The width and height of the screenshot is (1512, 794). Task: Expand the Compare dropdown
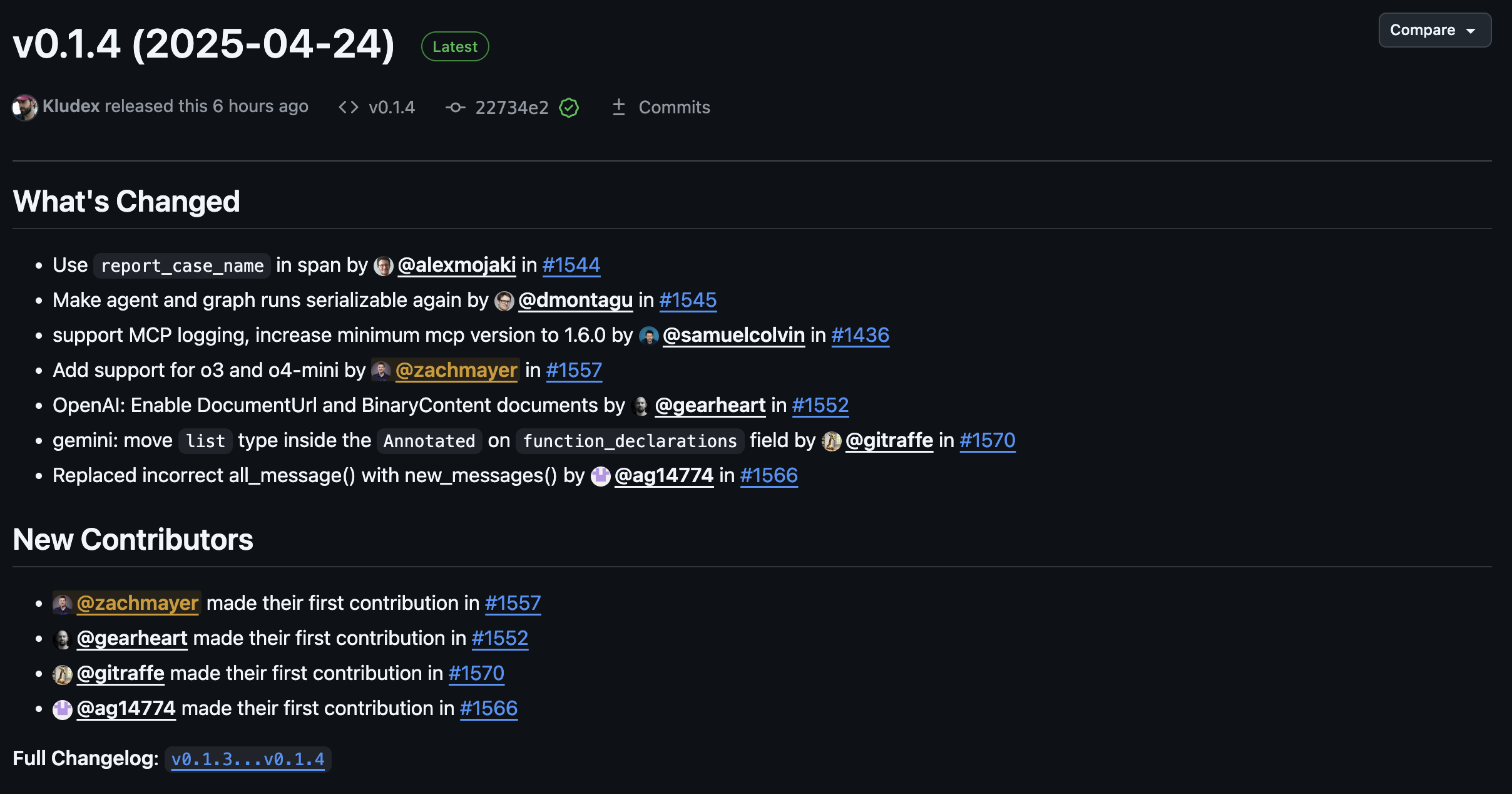tap(1434, 29)
